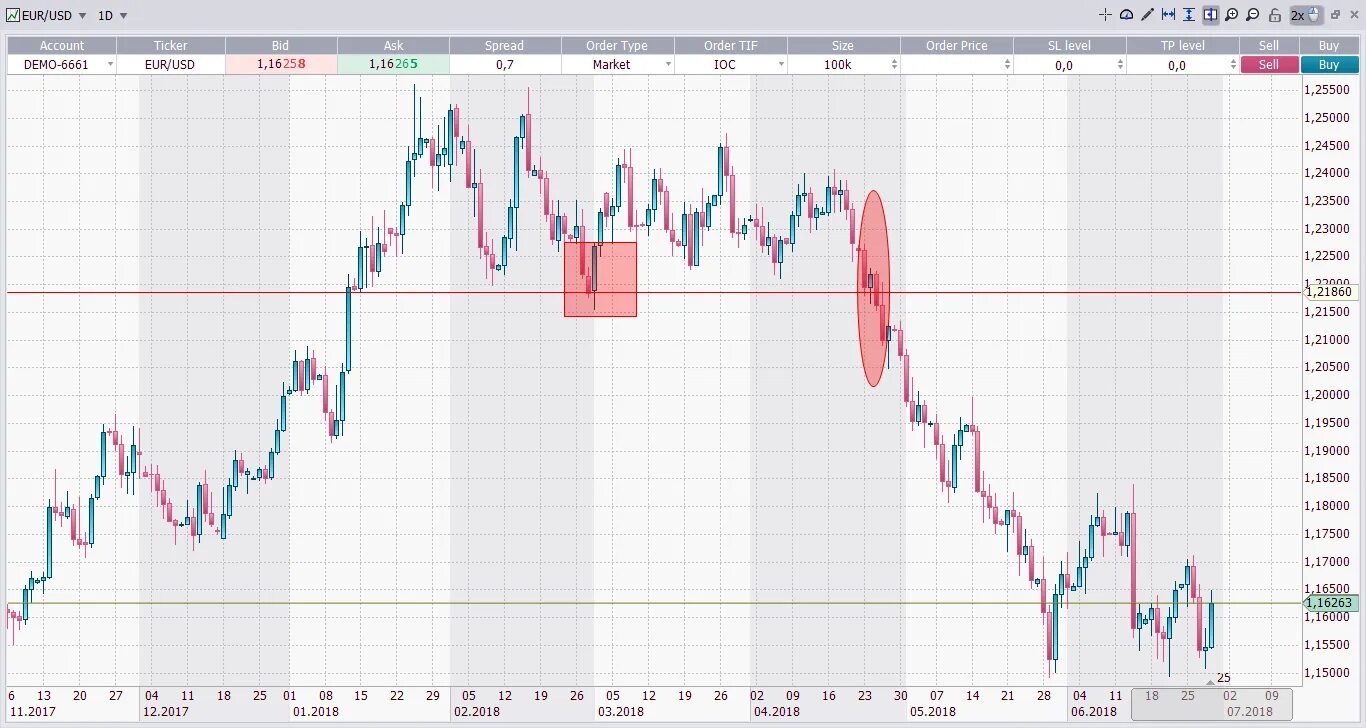
Task: Click the Bid price 1,16258 cell
Action: [281, 64]
